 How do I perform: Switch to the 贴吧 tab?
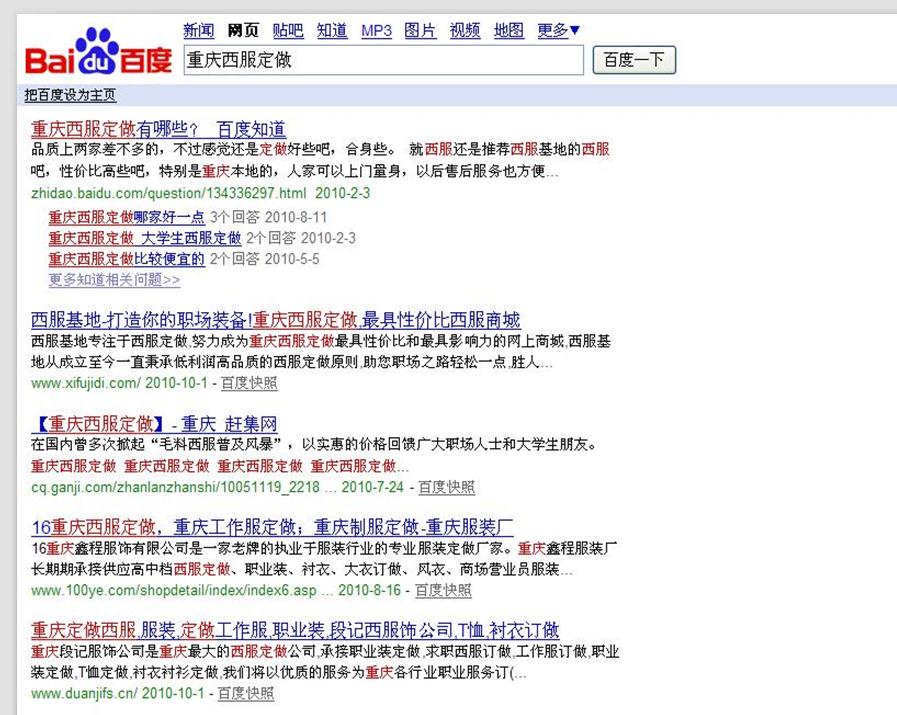(x=288, y=30)
